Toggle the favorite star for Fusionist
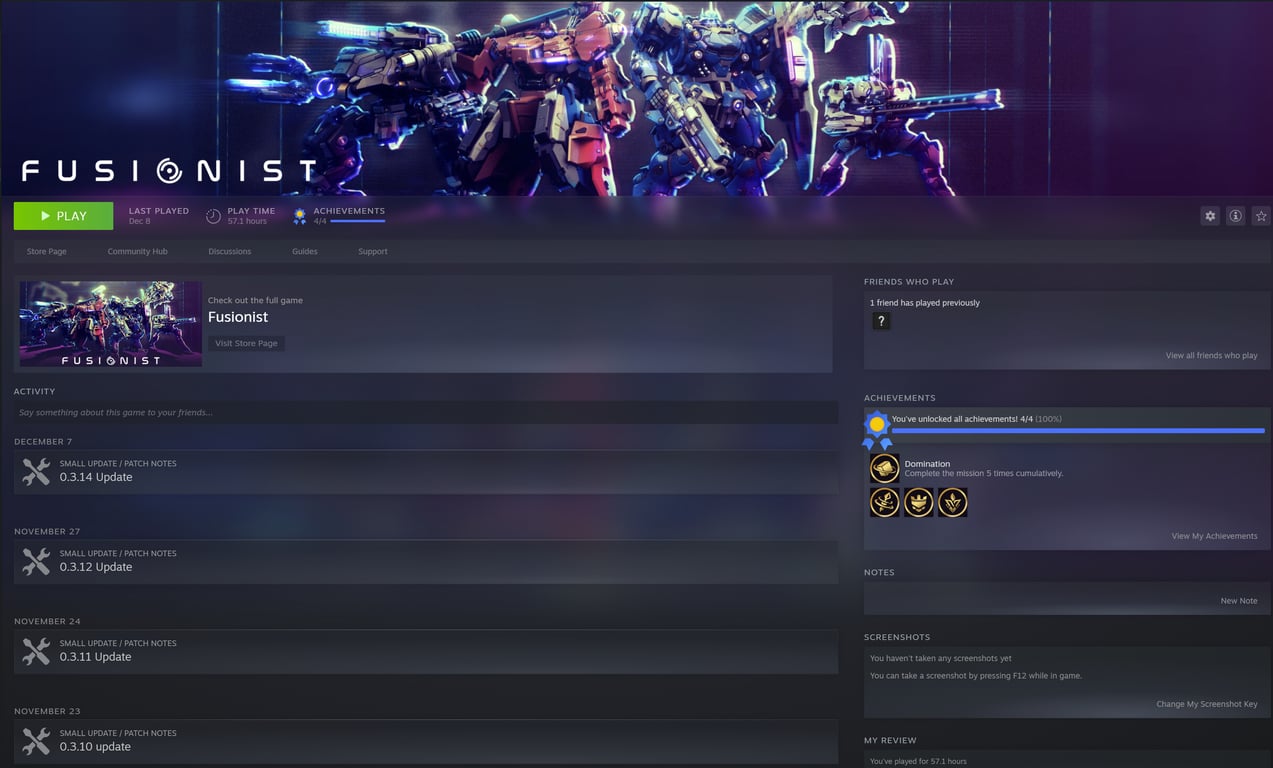The width and height of the screenshot is (1273, 768). [1260, 215]
